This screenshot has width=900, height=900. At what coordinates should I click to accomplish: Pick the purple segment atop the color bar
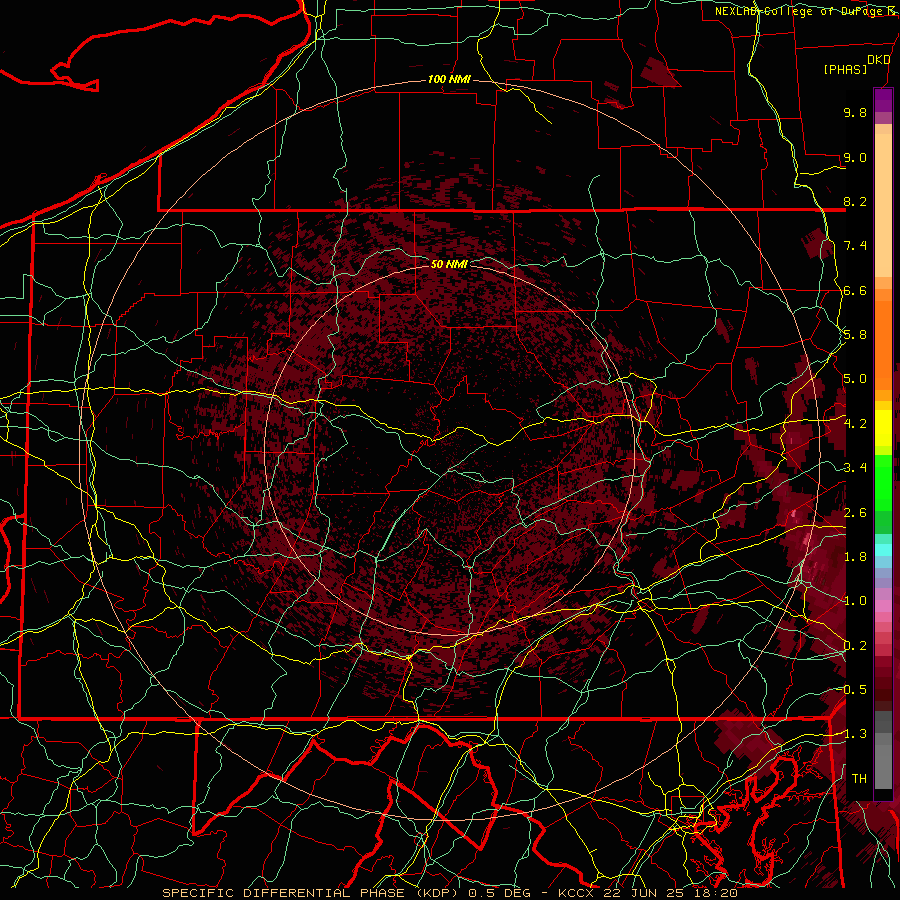(x=883, y=100)
